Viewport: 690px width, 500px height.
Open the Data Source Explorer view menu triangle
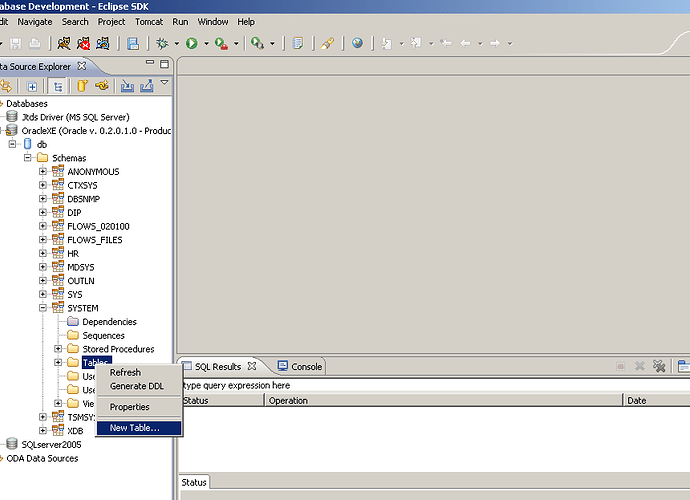coord(164,82)
